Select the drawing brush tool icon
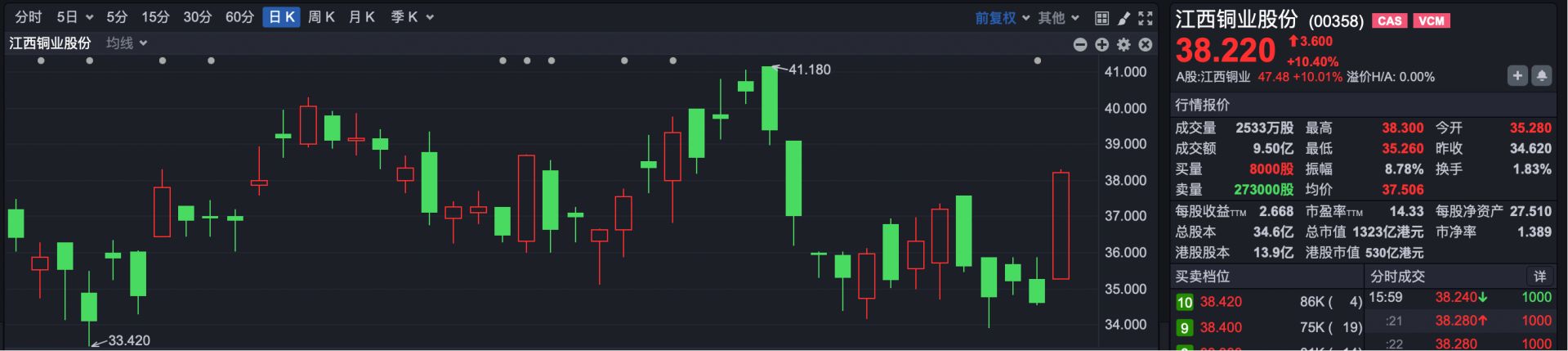Viewport: 1568px width, 351px height. tap(1124, 18)
